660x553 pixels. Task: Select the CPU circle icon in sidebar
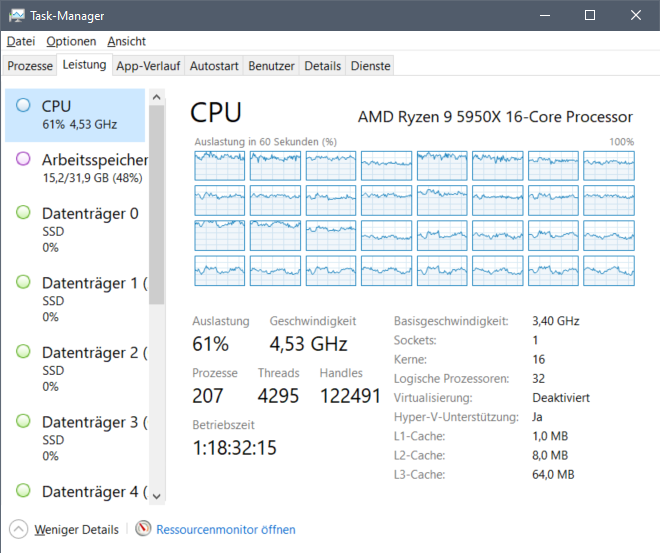click(23, 105)
